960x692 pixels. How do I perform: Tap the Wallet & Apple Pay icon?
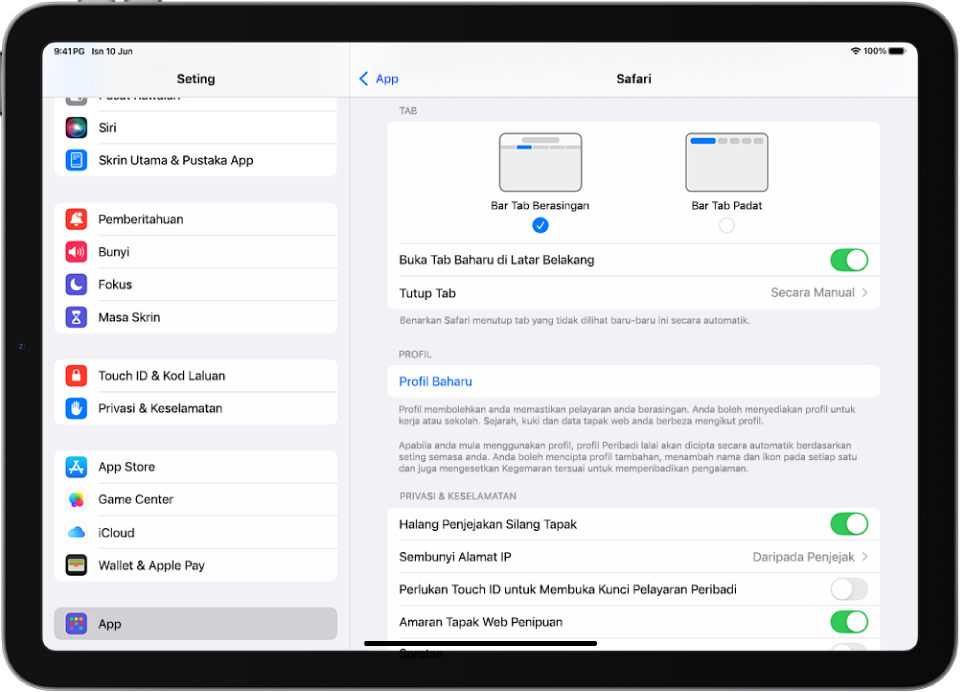(76, 565)
